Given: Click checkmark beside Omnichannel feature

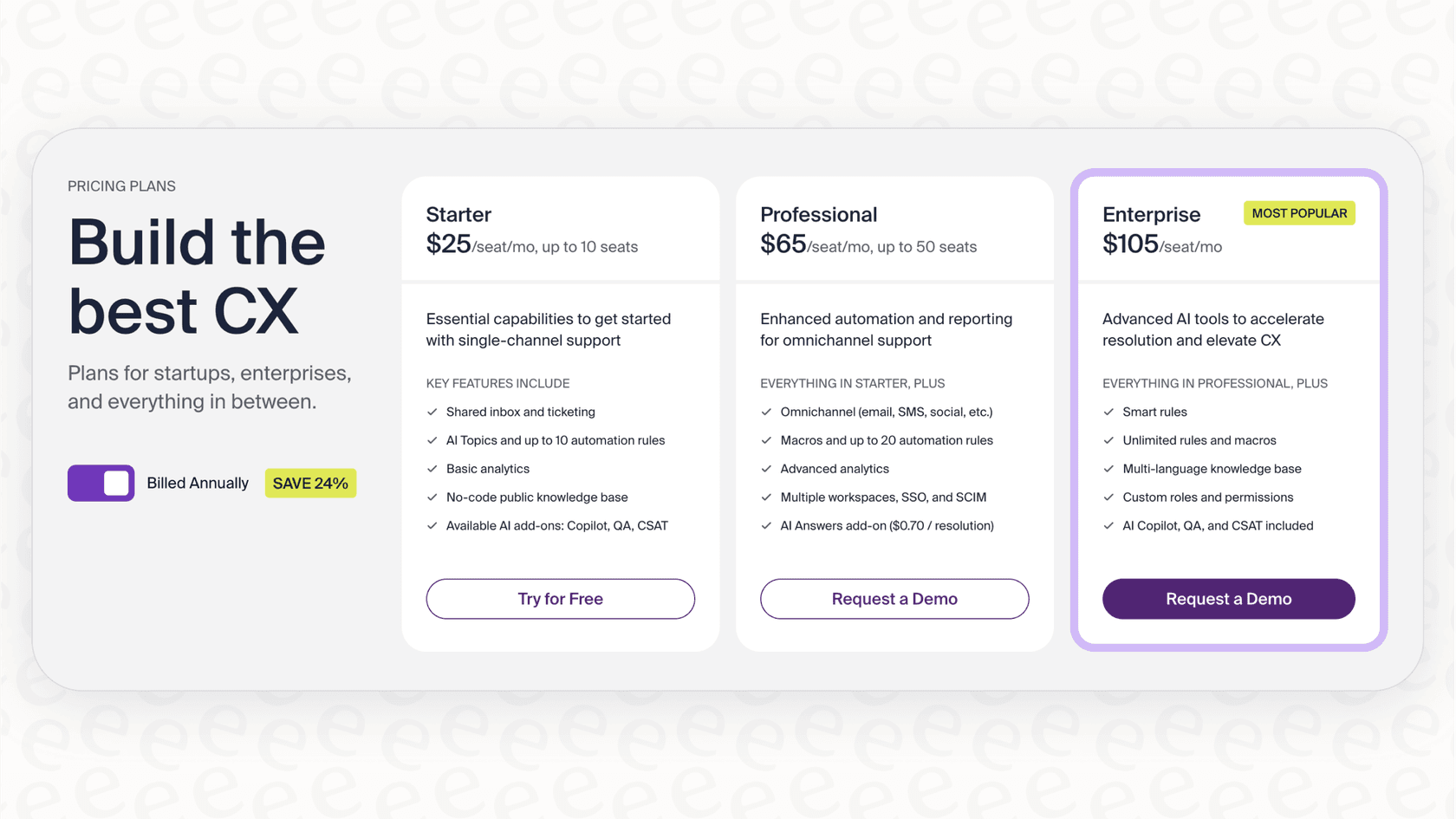Looking at the screenshot, I should (x=766, y=413).
